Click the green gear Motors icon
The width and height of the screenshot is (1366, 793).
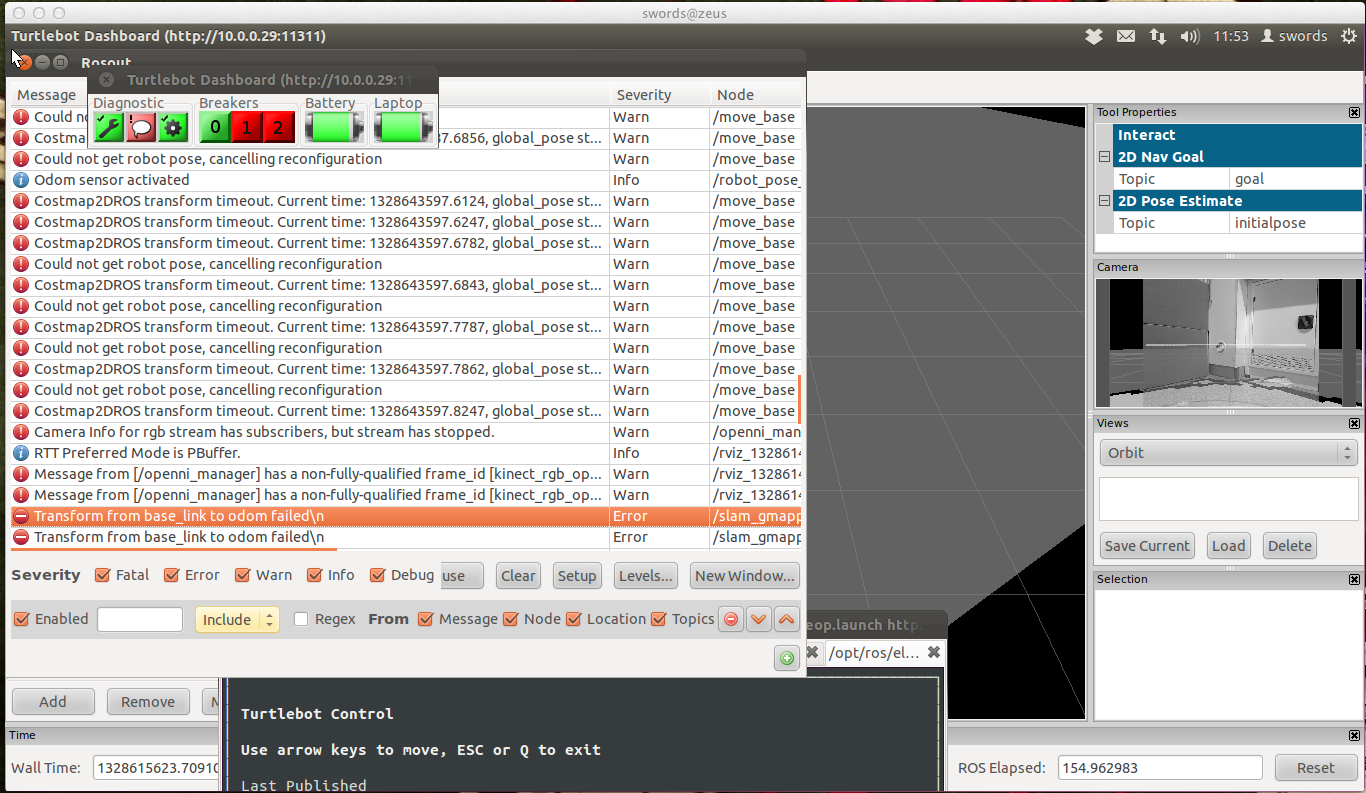173,127
